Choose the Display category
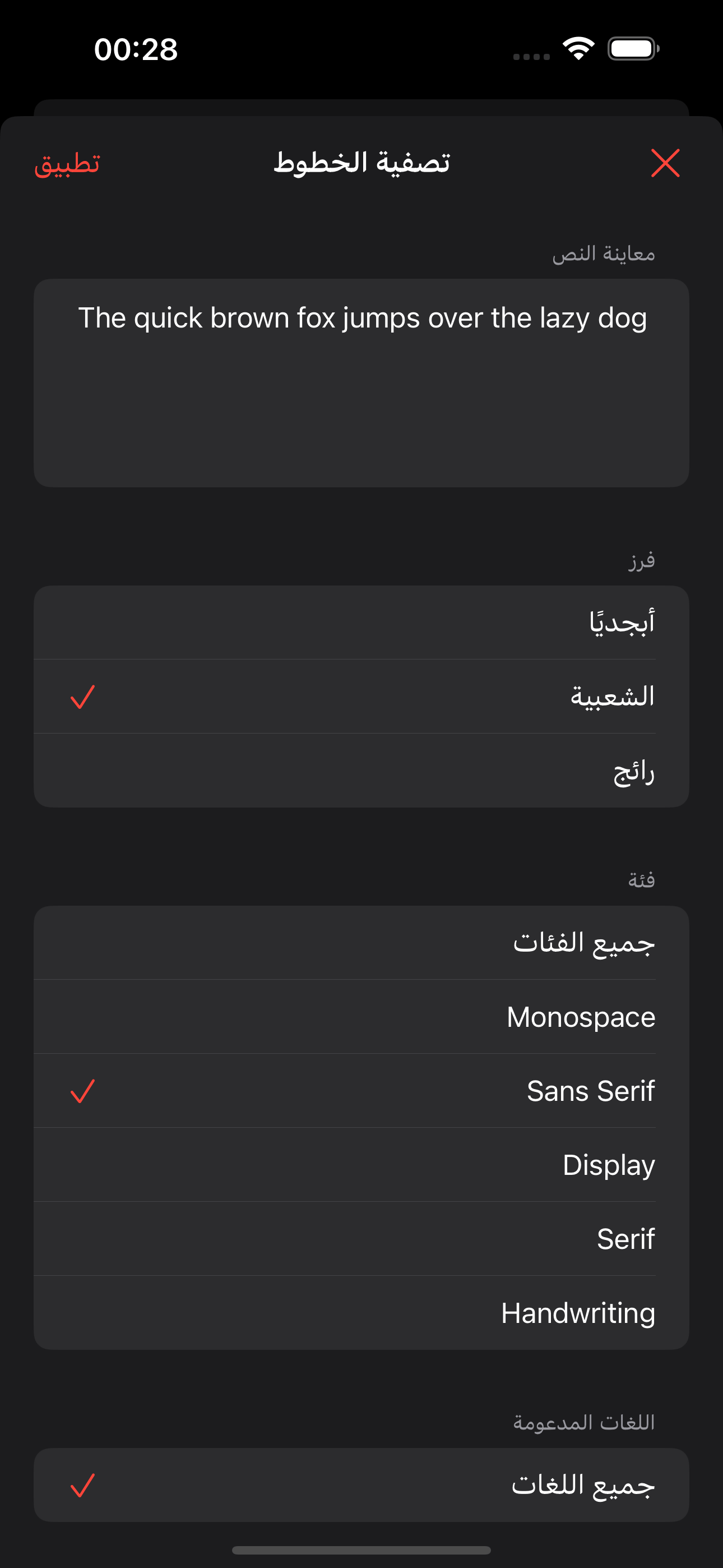The width and height of the screenshot is (723, 1568). [x=361, y=1165]
